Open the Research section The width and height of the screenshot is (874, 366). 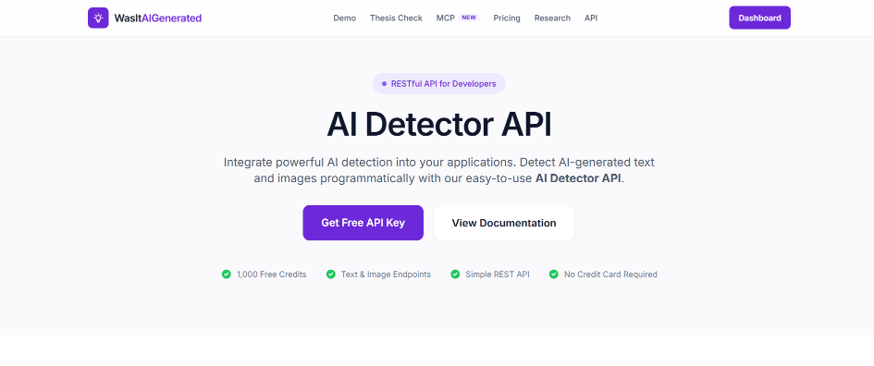552,18
